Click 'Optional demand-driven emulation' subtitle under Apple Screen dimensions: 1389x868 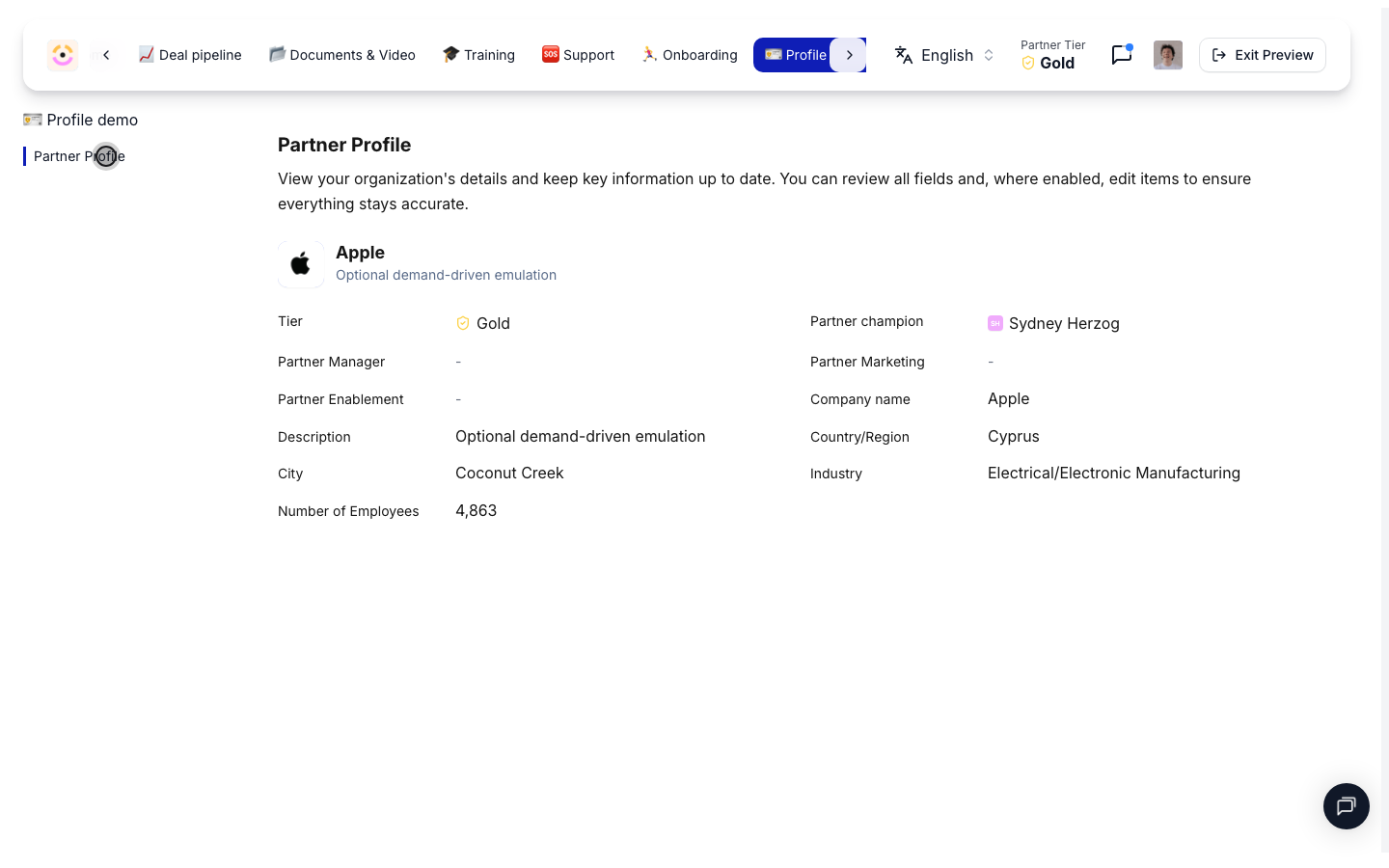446,275
